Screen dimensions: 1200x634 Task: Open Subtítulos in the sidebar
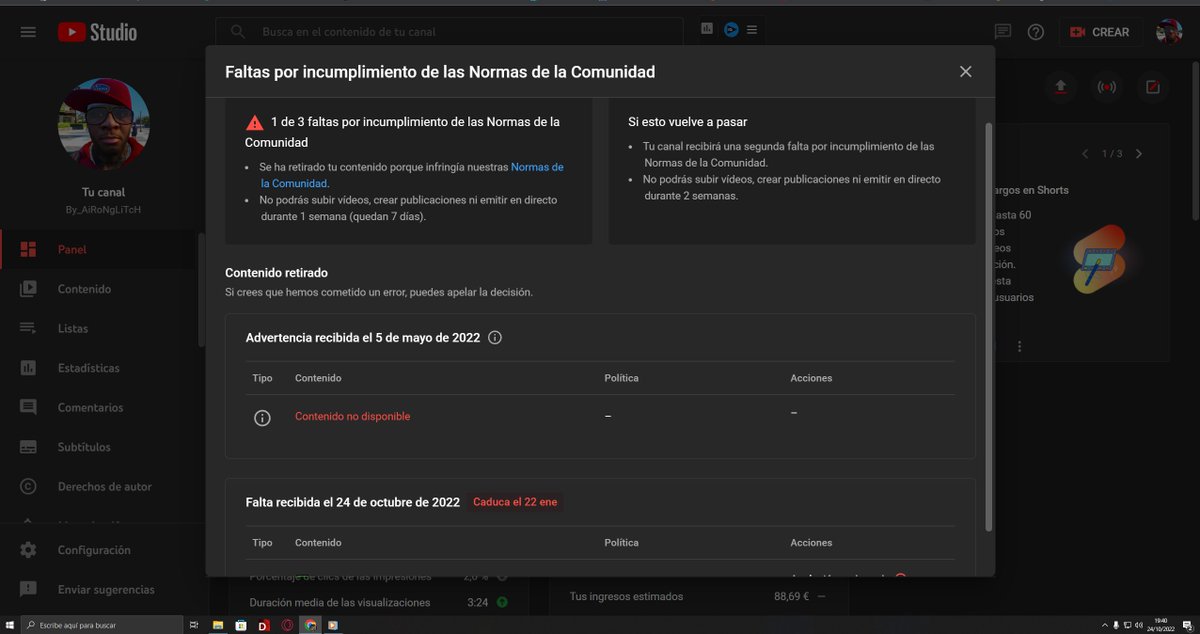pos(100,447)
